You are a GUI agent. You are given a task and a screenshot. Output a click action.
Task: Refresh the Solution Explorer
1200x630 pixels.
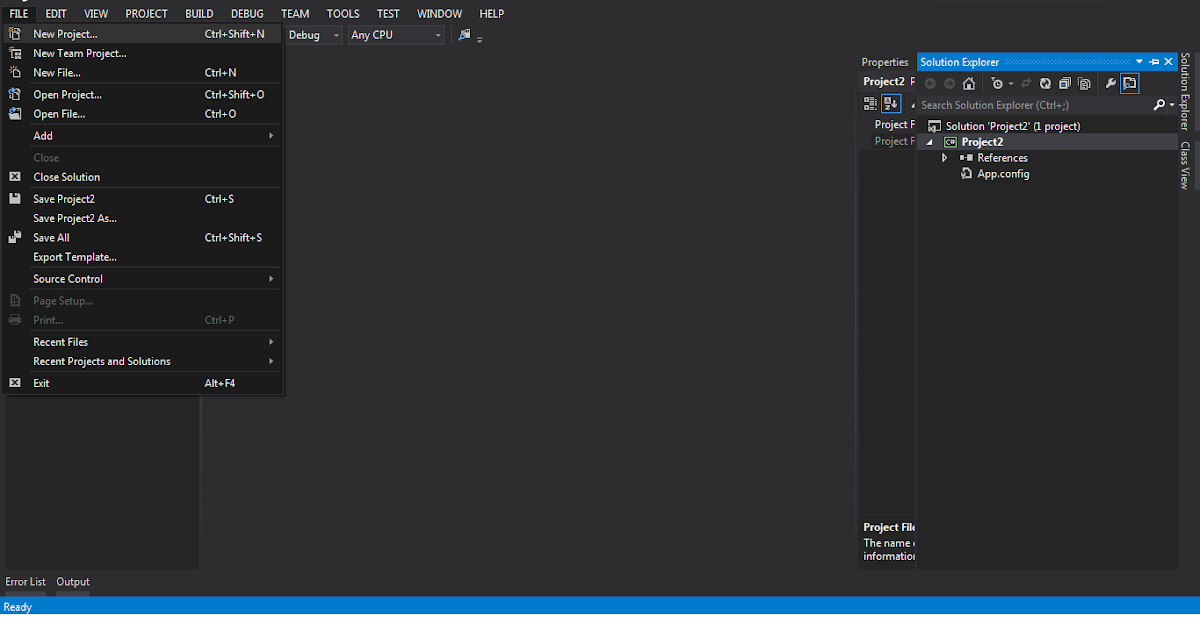(x=1045, y=83)
